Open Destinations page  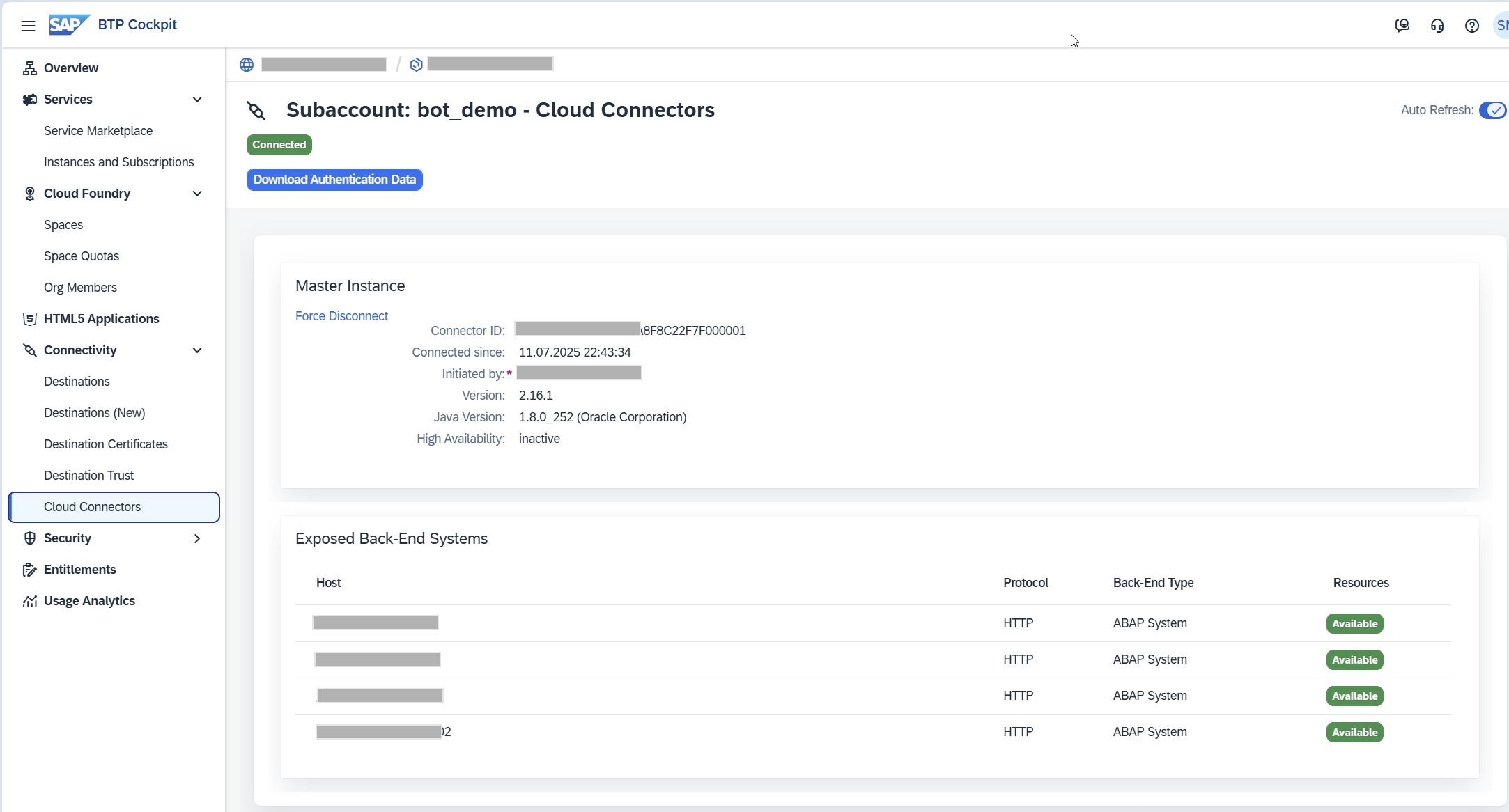[x=77, y=382]
